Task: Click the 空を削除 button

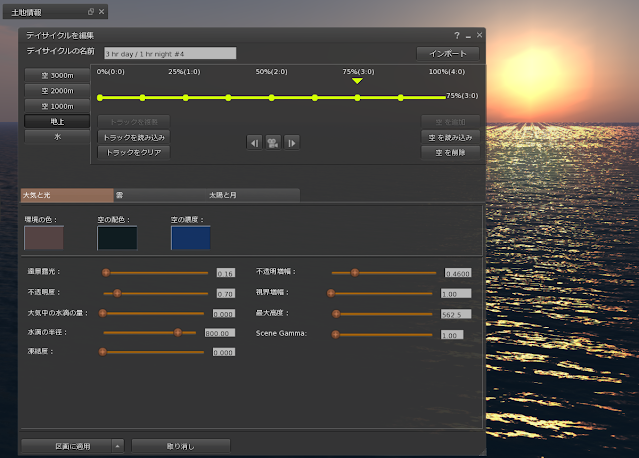Action: pos(450,152)
